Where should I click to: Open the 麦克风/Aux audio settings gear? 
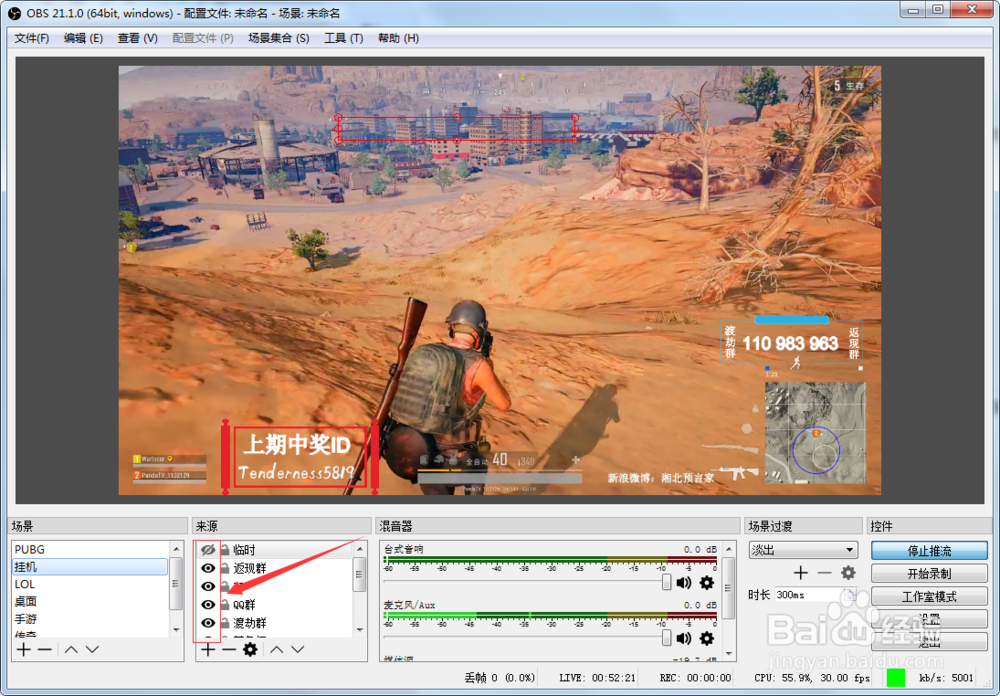(707, 638)
